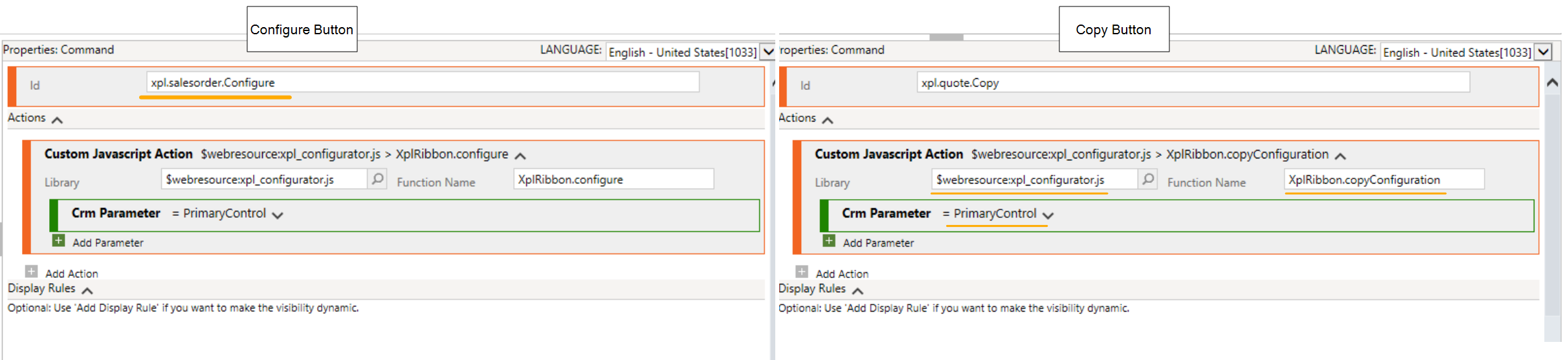The image size is (1568, 360).
Task: Click the 'Crm Parameter' label in Configure panel
Action: 116,213
